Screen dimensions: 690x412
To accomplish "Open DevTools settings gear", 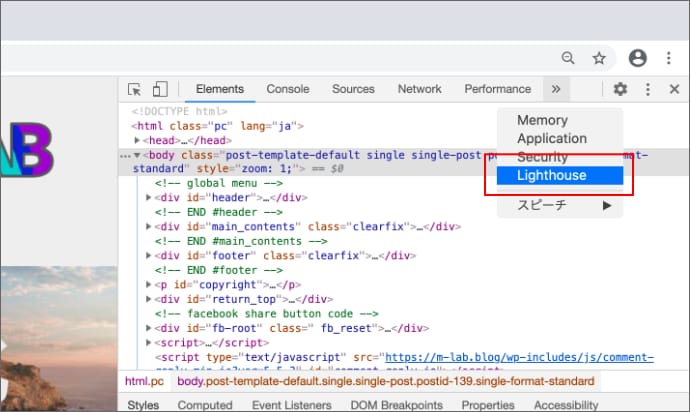I will [x=620, y=89].
